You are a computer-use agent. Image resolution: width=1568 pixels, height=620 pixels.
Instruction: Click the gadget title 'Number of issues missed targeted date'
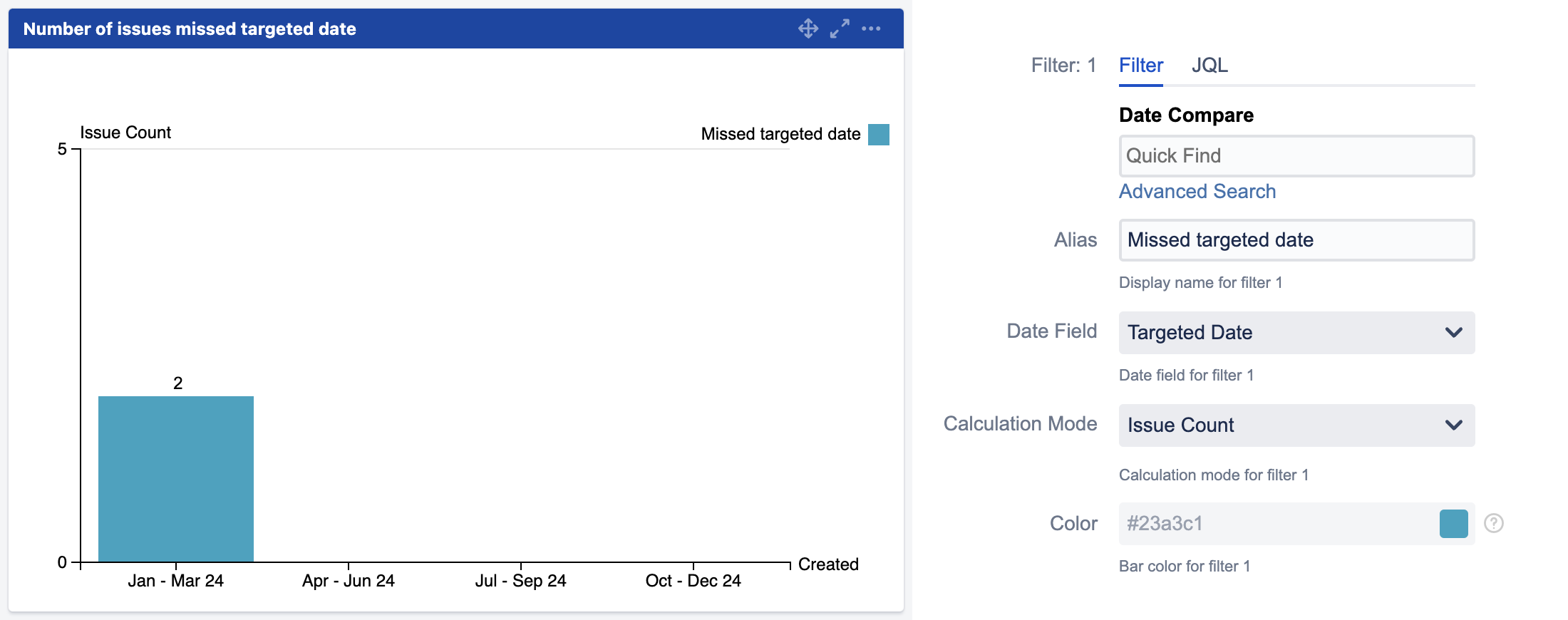[x=190, y=29]
